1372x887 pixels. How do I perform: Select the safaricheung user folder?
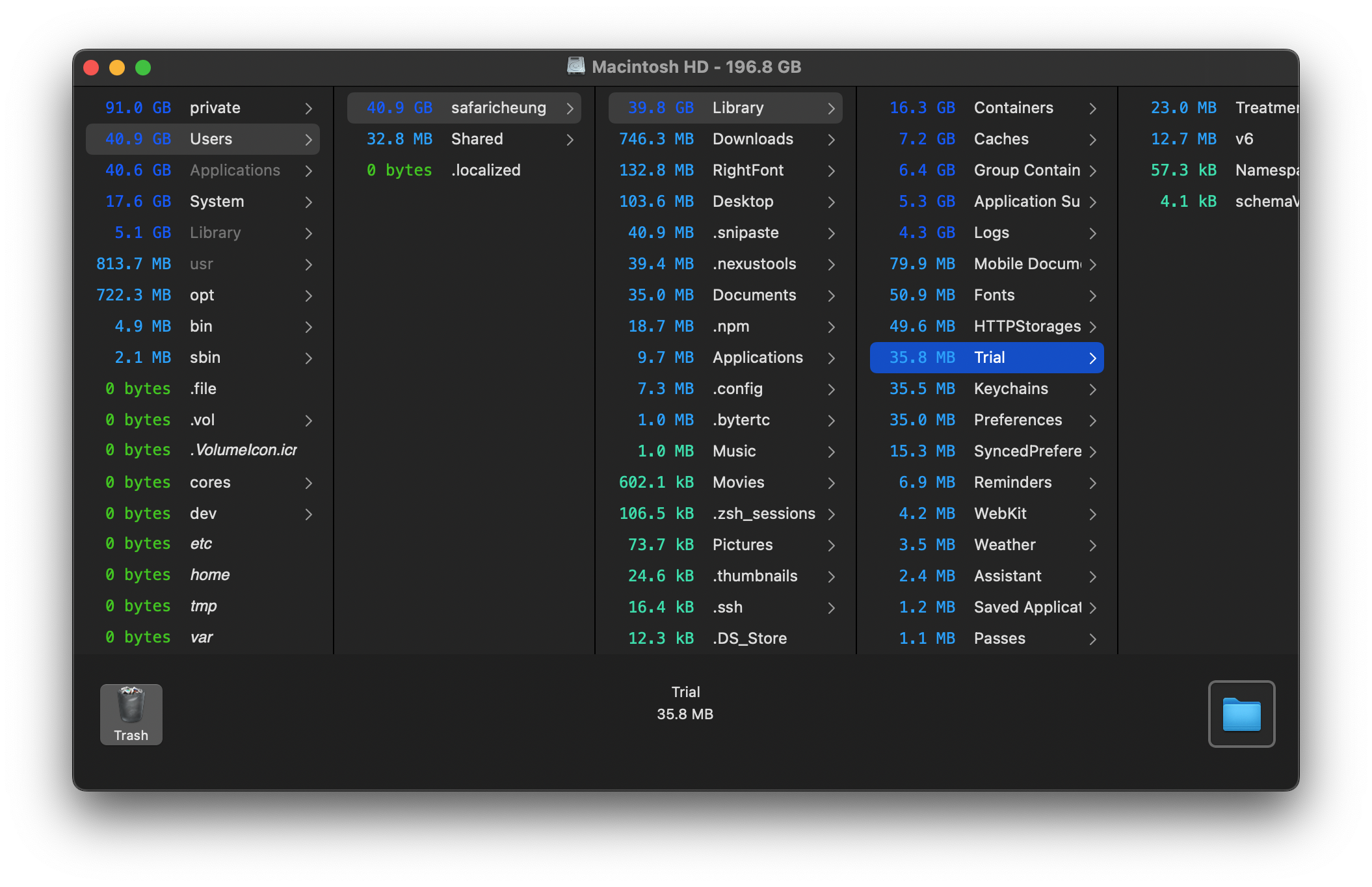(x=498, y=108)
